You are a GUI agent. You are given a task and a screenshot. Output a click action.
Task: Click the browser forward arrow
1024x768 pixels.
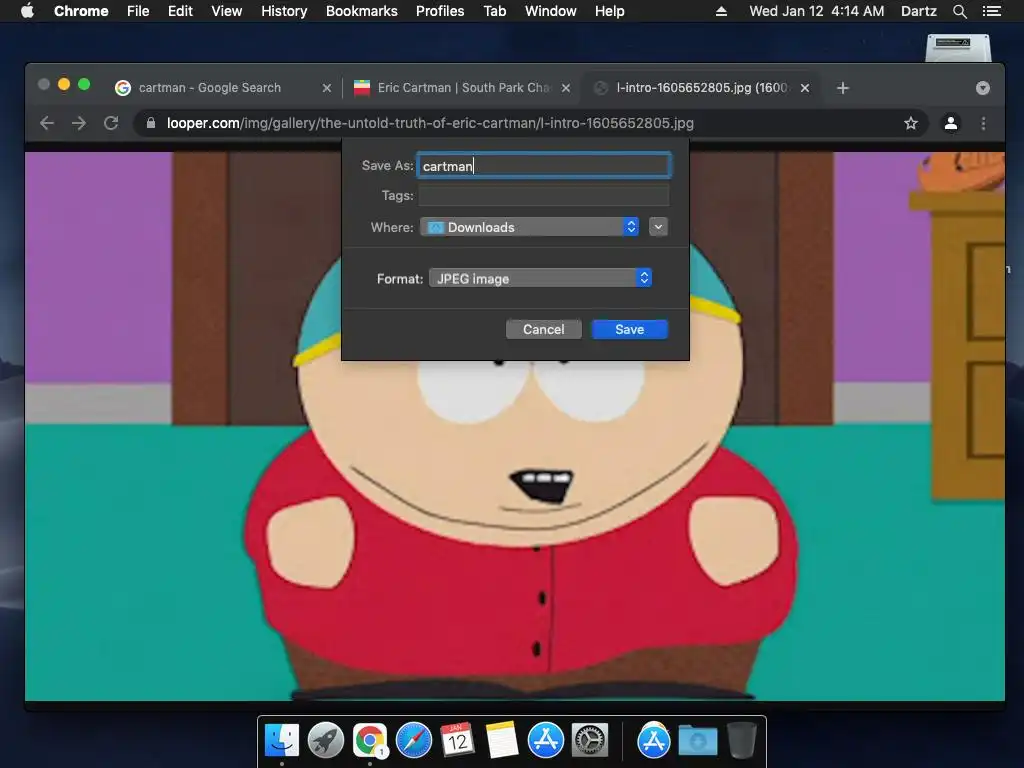[x=79, y=123]
